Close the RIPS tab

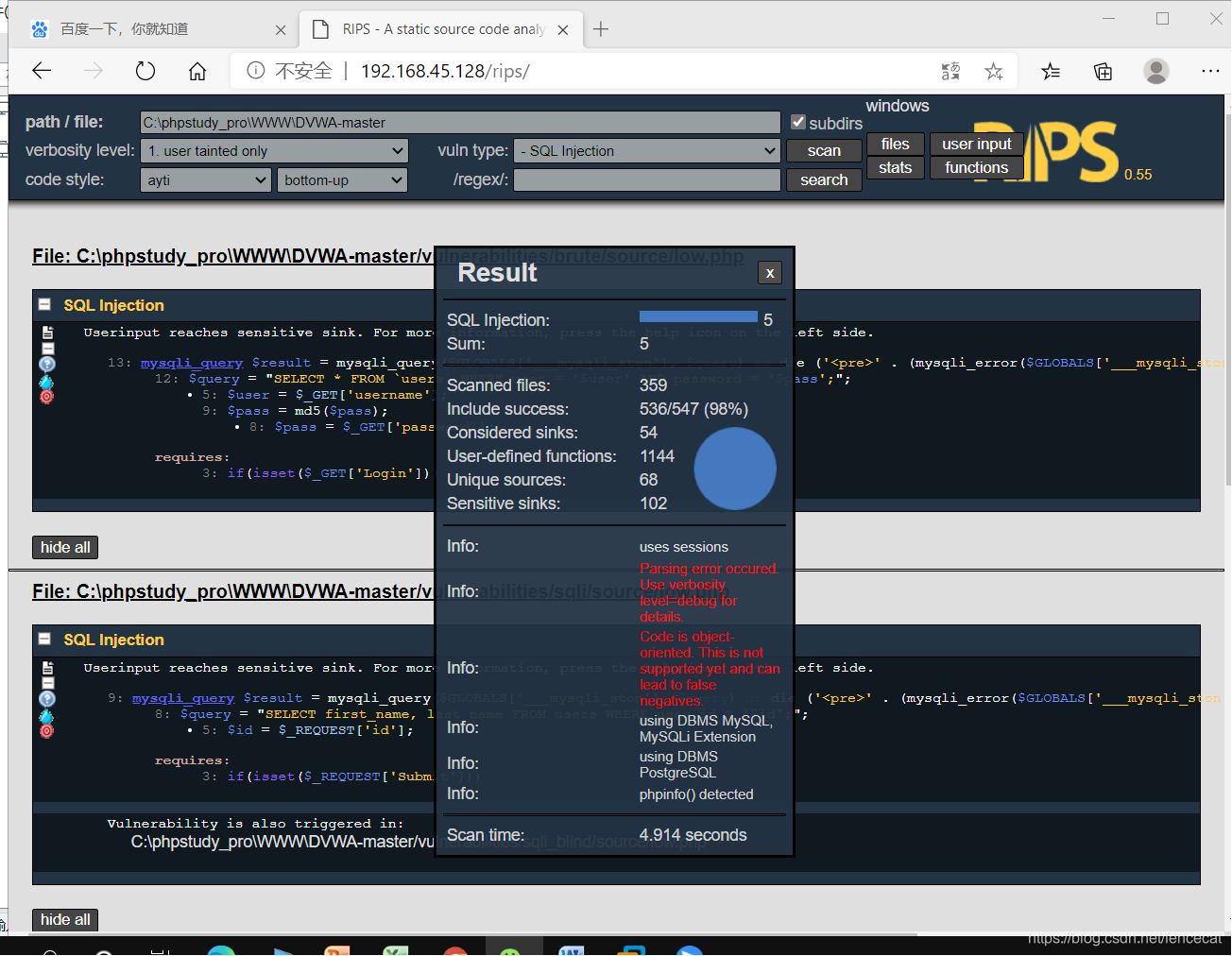[563, 30]
